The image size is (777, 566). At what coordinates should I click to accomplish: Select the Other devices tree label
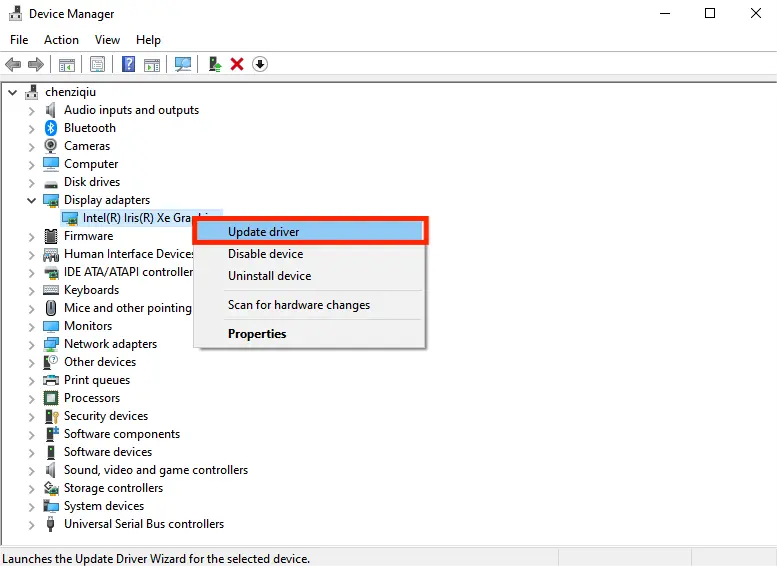[x=100, y=362]
